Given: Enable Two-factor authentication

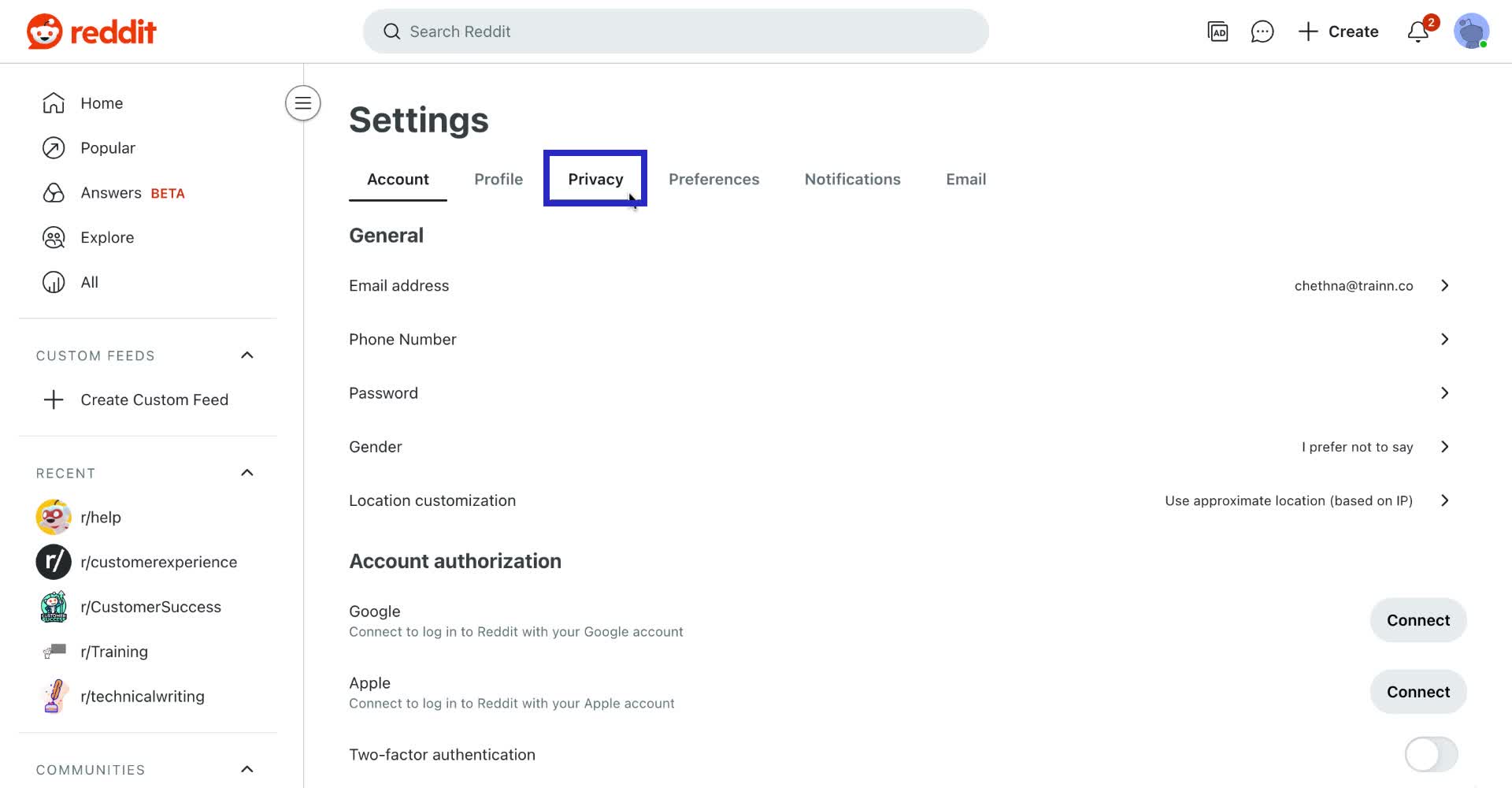Looking at the screenshot, I should [1429, 754].
